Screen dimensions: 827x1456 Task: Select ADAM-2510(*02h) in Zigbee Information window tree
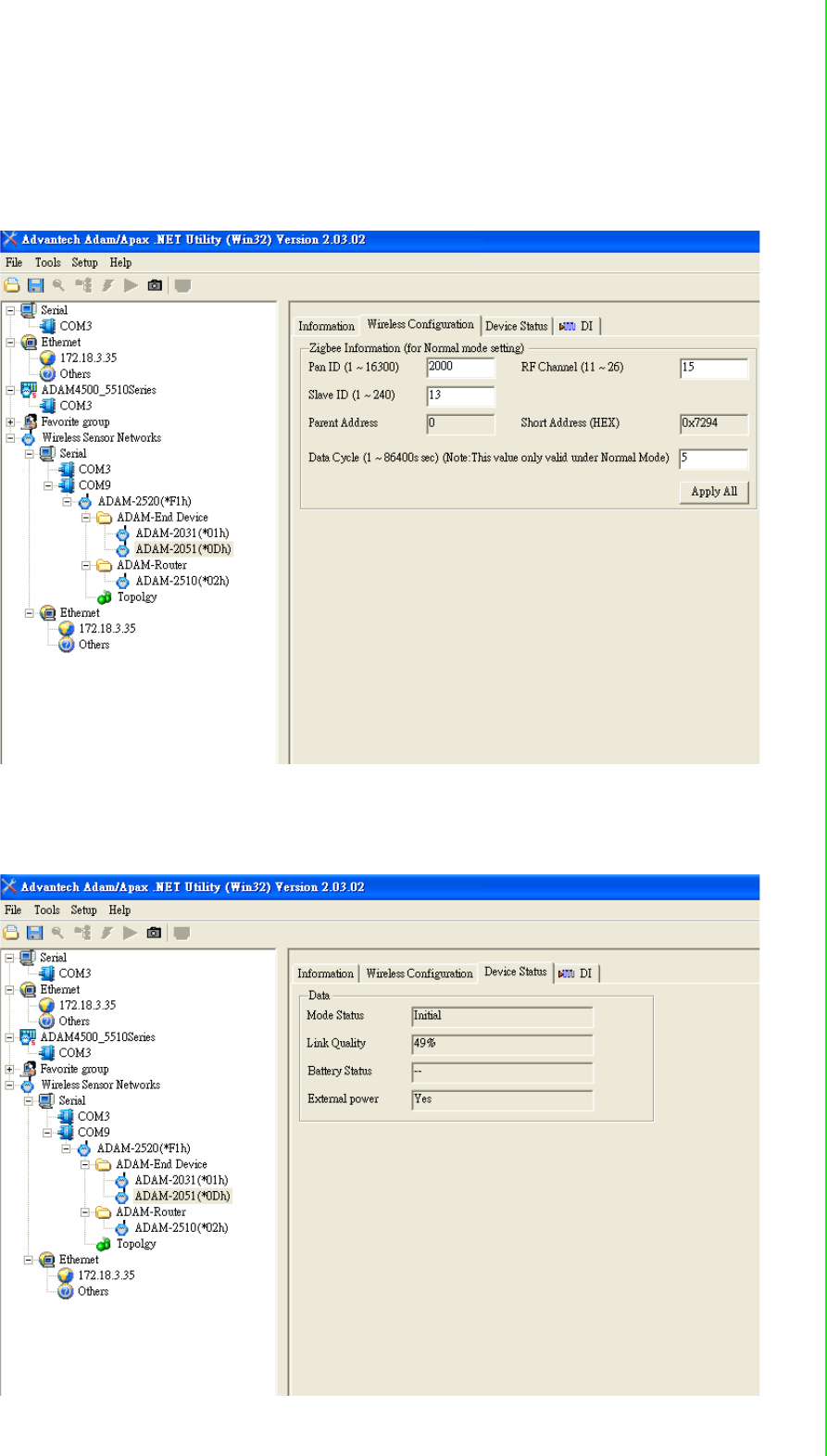pos(182,581)
